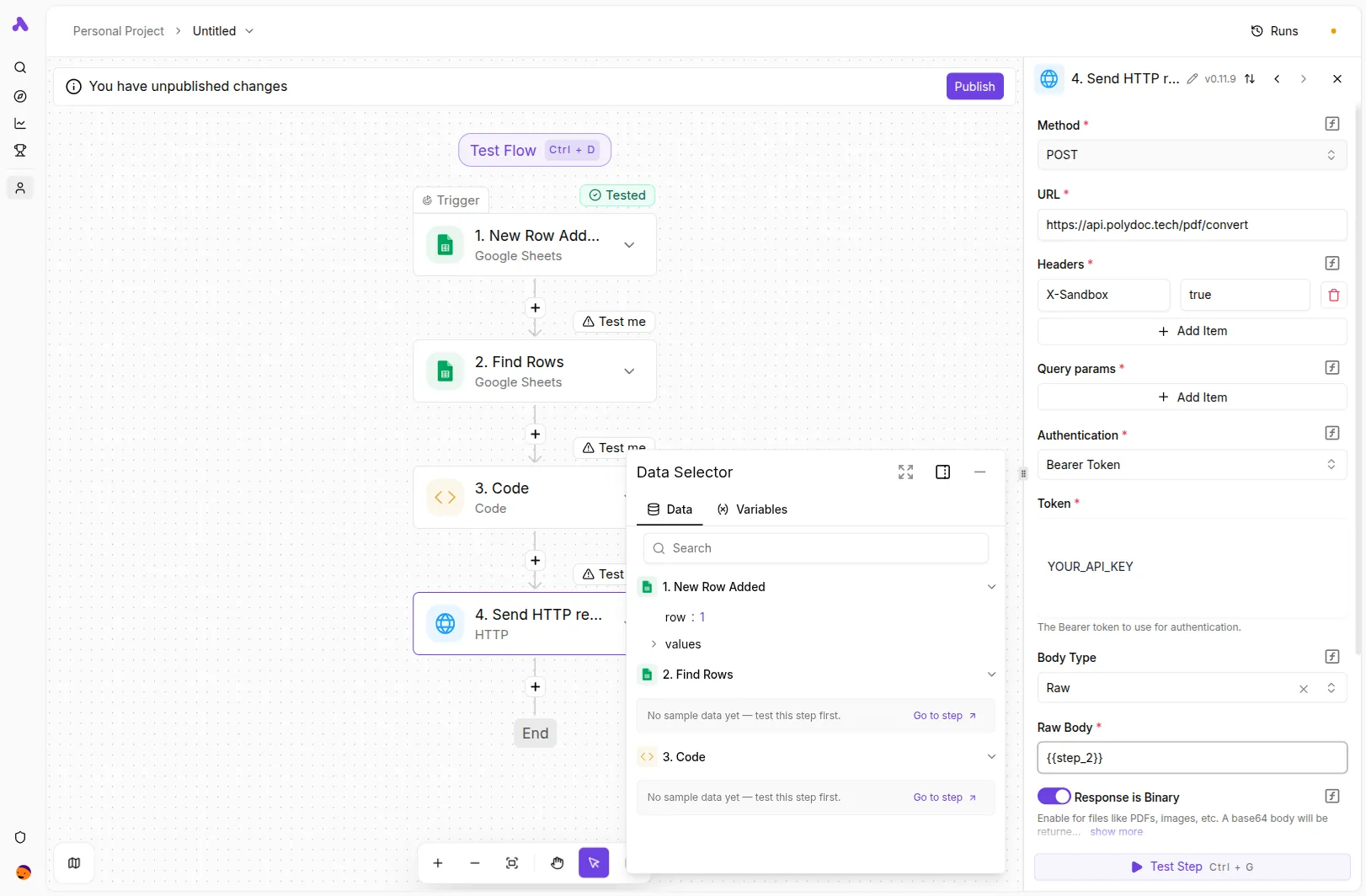This screenshot has height=896, width=1366.
Task: Select the 3. Code step card
Action: pyautogui.click(x=520, y=498)
